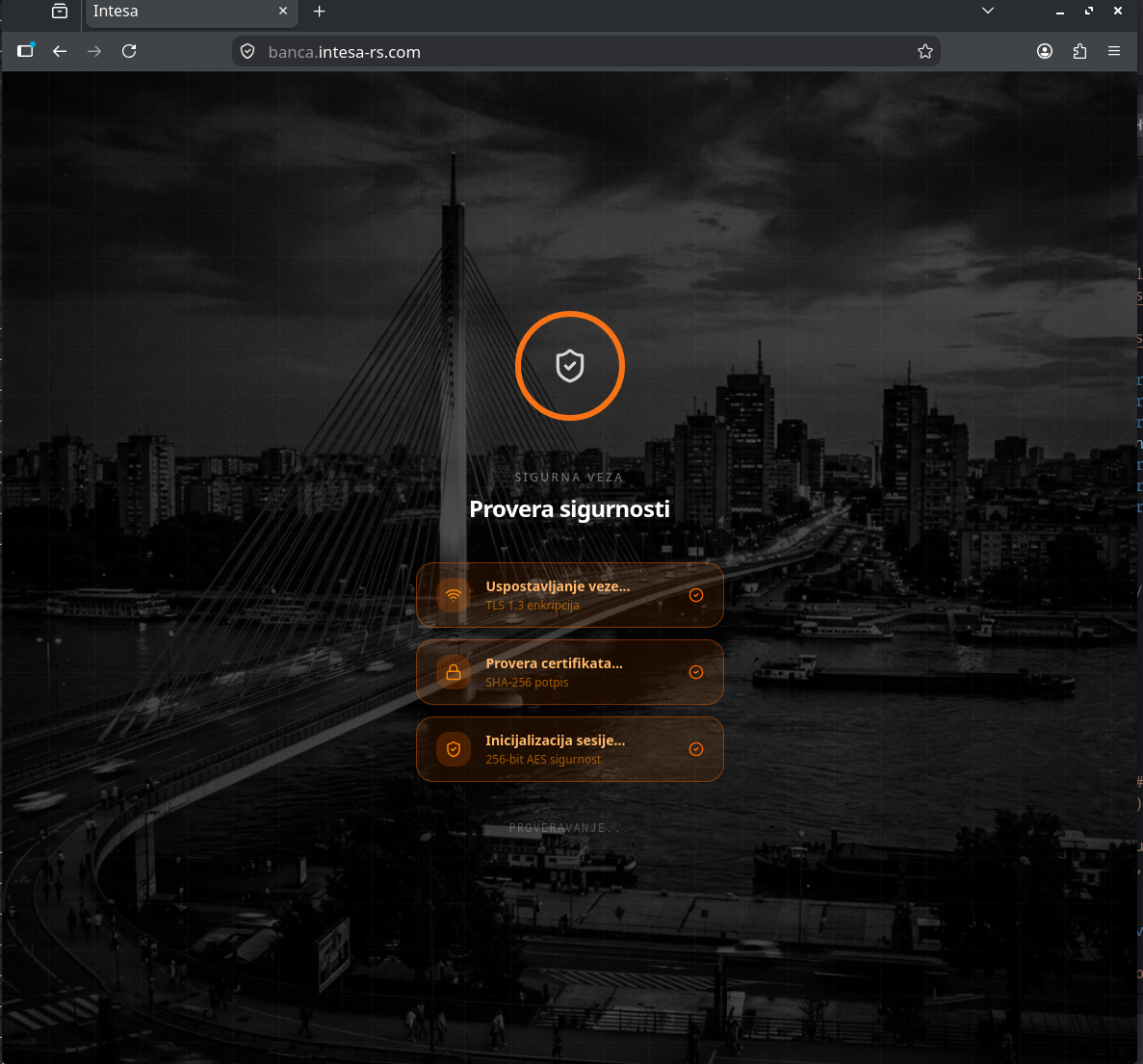Image resolution: width=1143 pixels, height=1064 pixels.
Task: Reload the current page
Action: click(x=129, y=51)
